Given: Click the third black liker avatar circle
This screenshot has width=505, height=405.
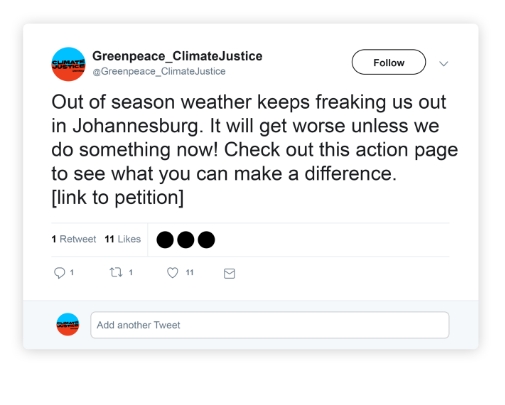Looking at the screenshot, I should click(206, 240).
